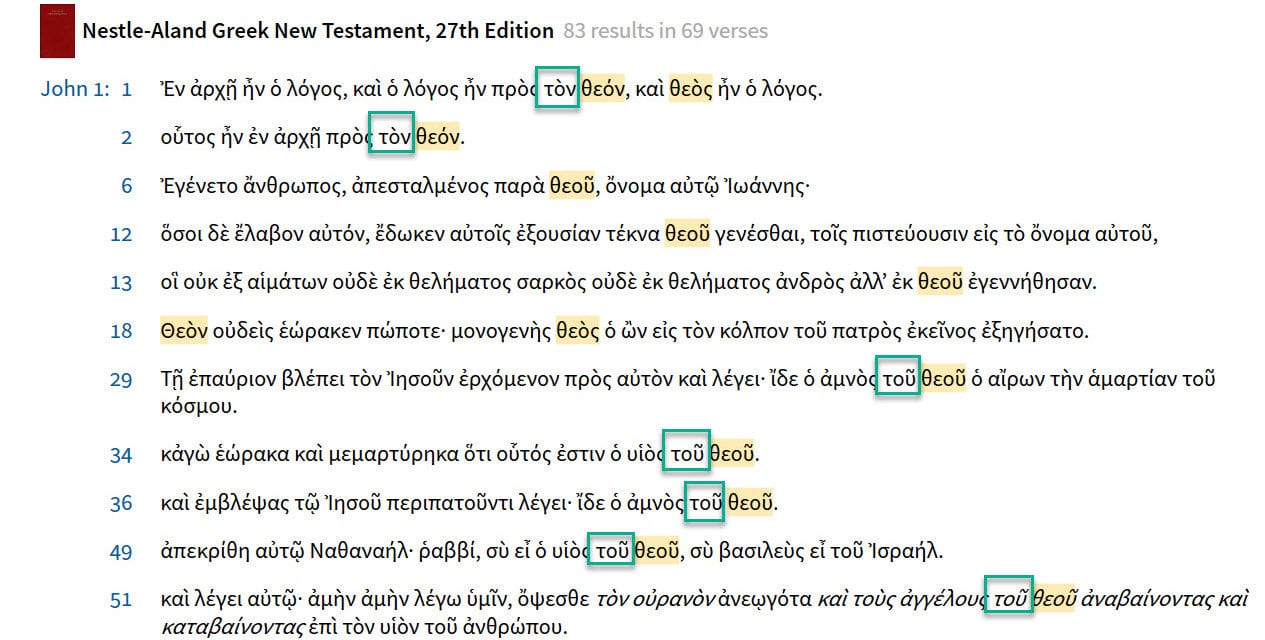Click highlighted θεοῦ in verse 29
This screenshot has height=640, width=1265.
pos(943,379)
